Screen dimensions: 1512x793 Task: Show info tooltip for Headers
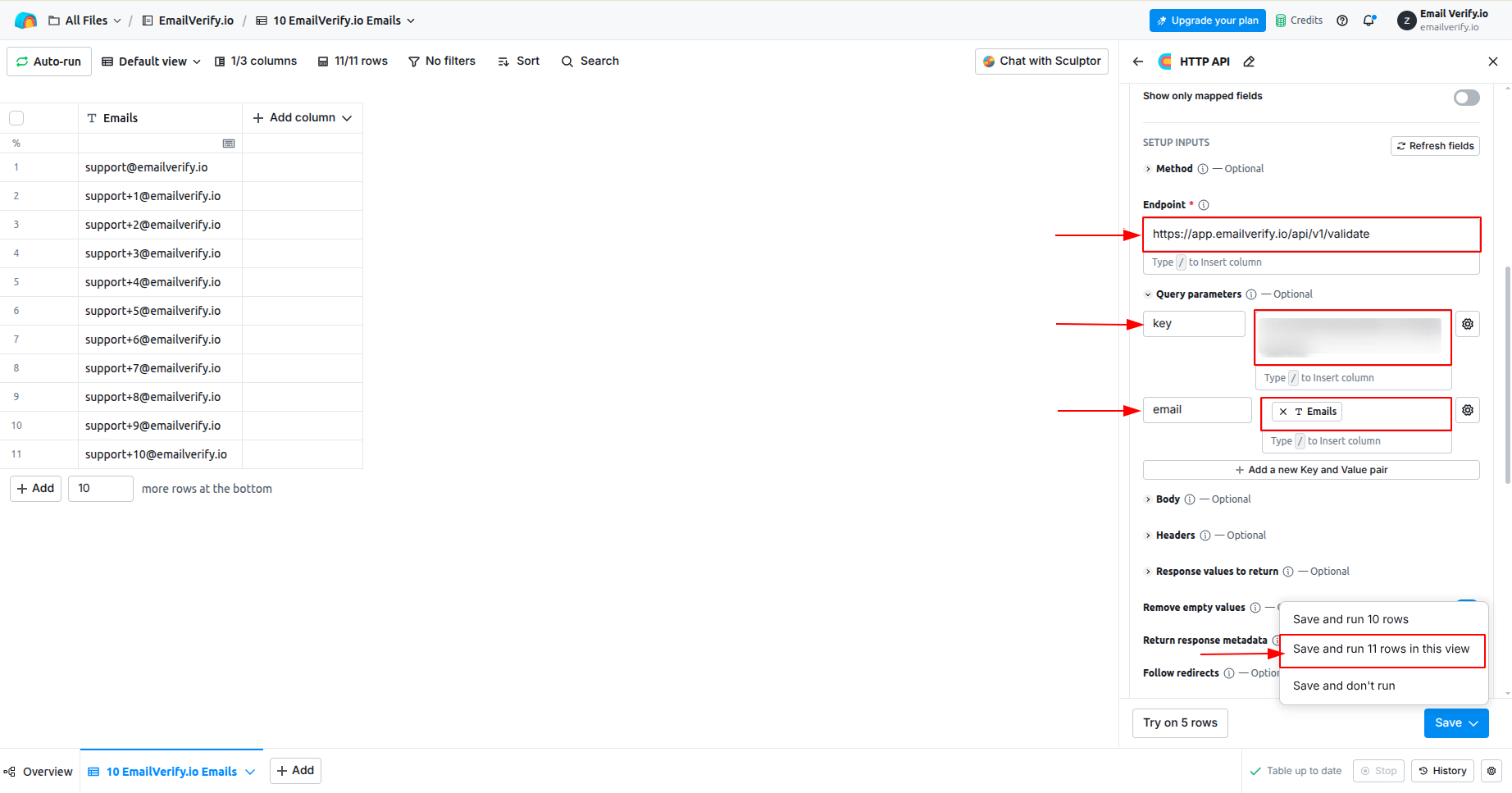1205,536
